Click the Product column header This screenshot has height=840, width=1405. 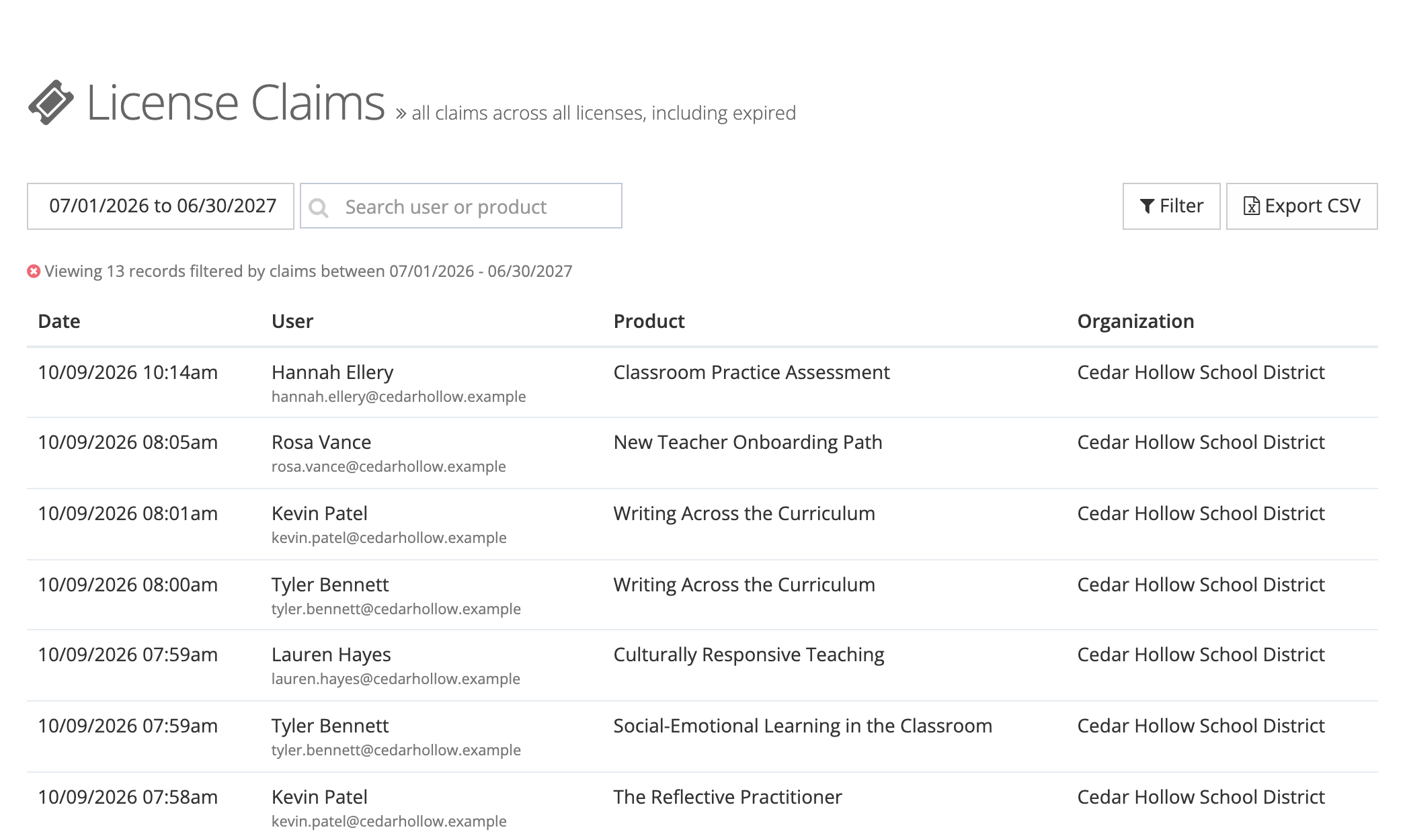(x=649, y=321)
